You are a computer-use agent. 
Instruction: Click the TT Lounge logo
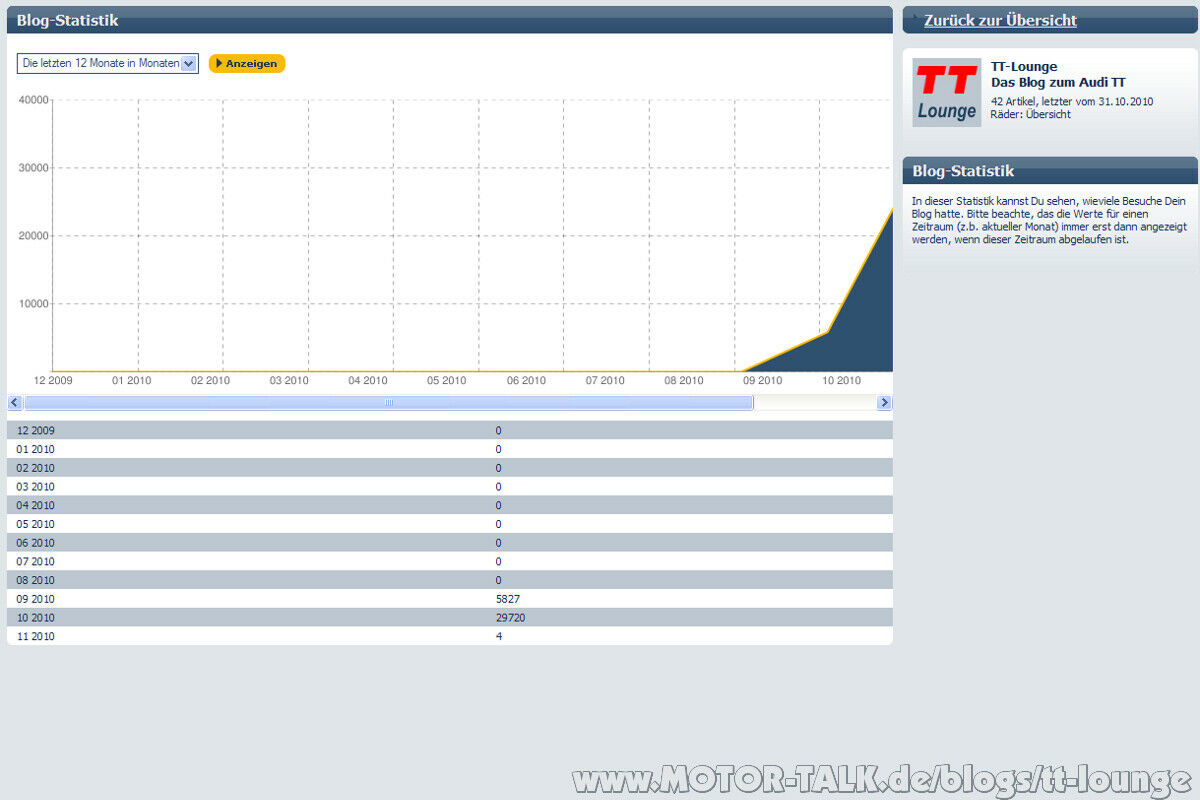point(944,92)
